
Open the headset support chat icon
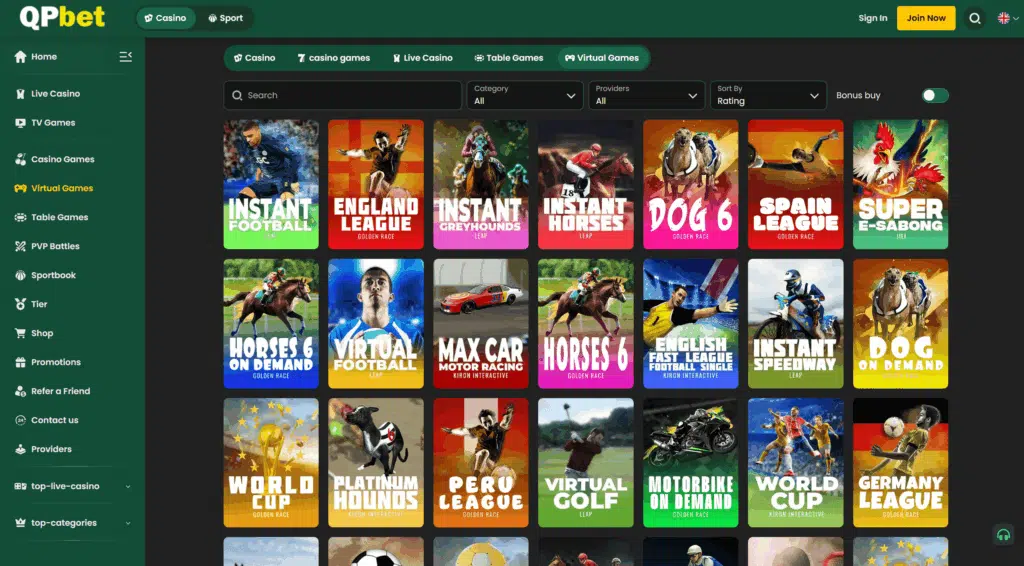coord(1002,535)
